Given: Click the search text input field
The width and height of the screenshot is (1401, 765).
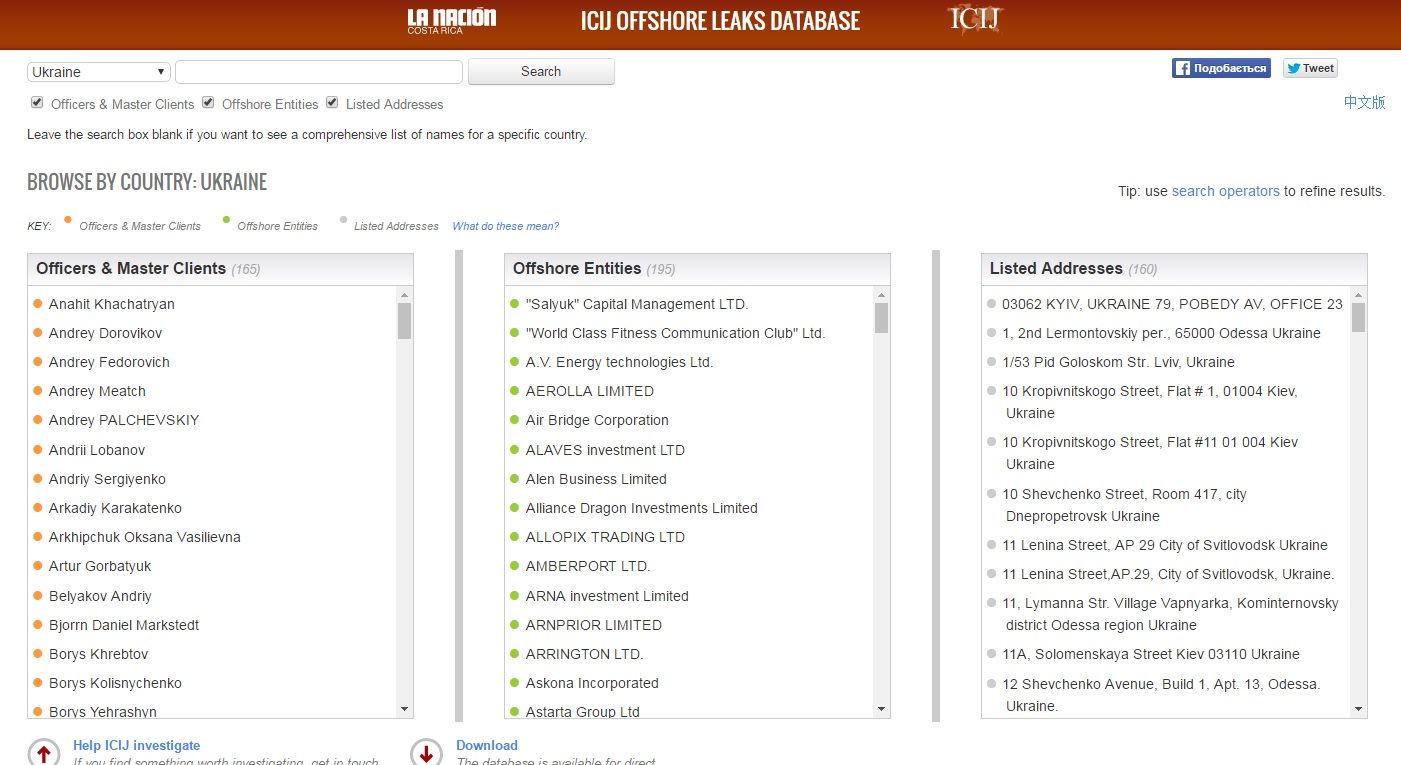Looking at the screenshot, I should [319, 72].
